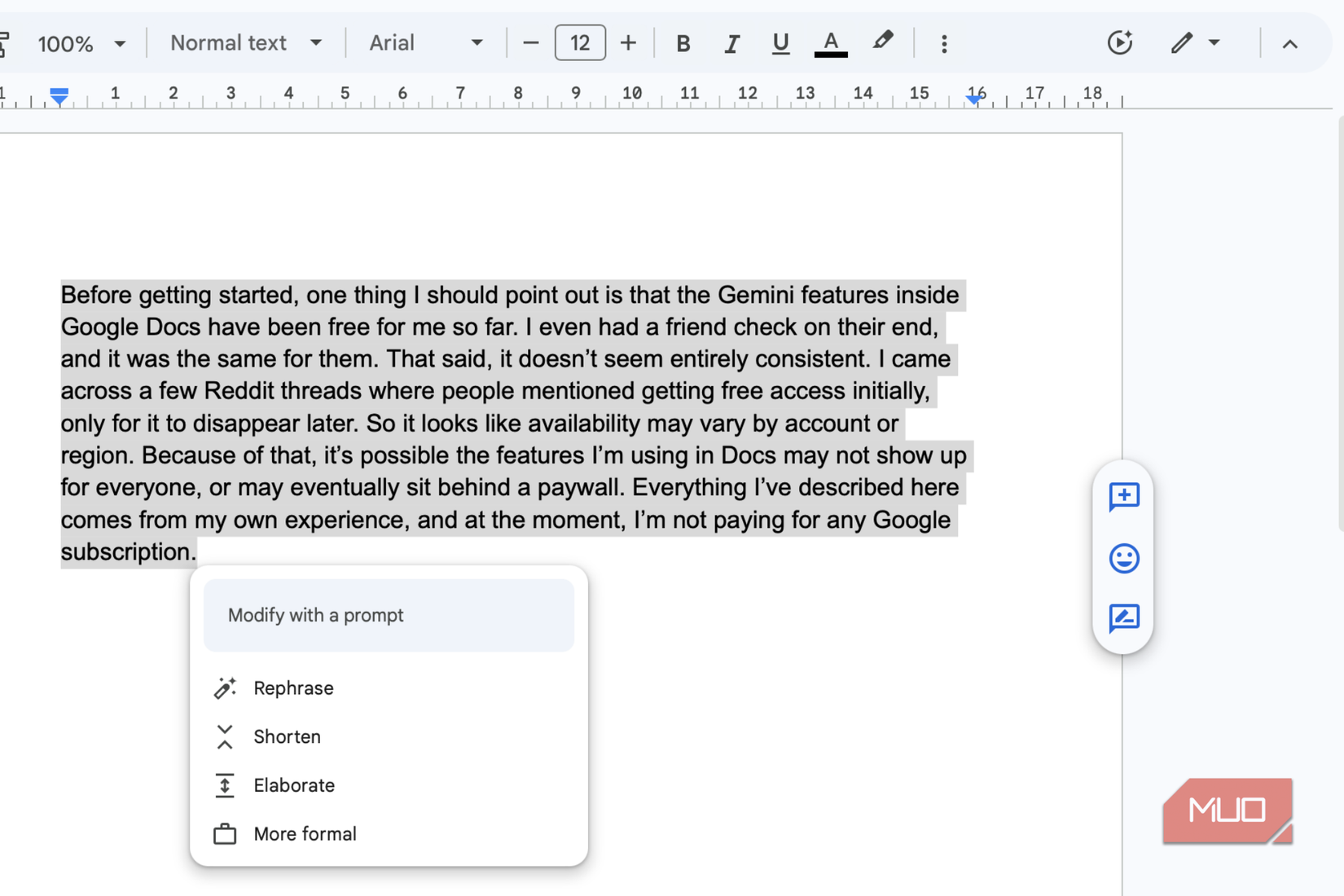The image size is (1344, 896).
Task: Click the right indent marker on ruler
Action: pyautogui.click(x=973, y=99)
